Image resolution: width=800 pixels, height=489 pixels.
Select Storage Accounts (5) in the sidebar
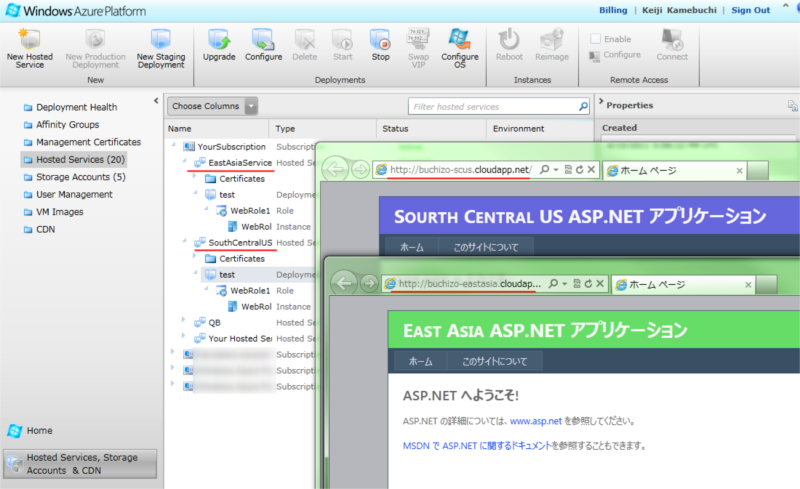pos(80,177)
